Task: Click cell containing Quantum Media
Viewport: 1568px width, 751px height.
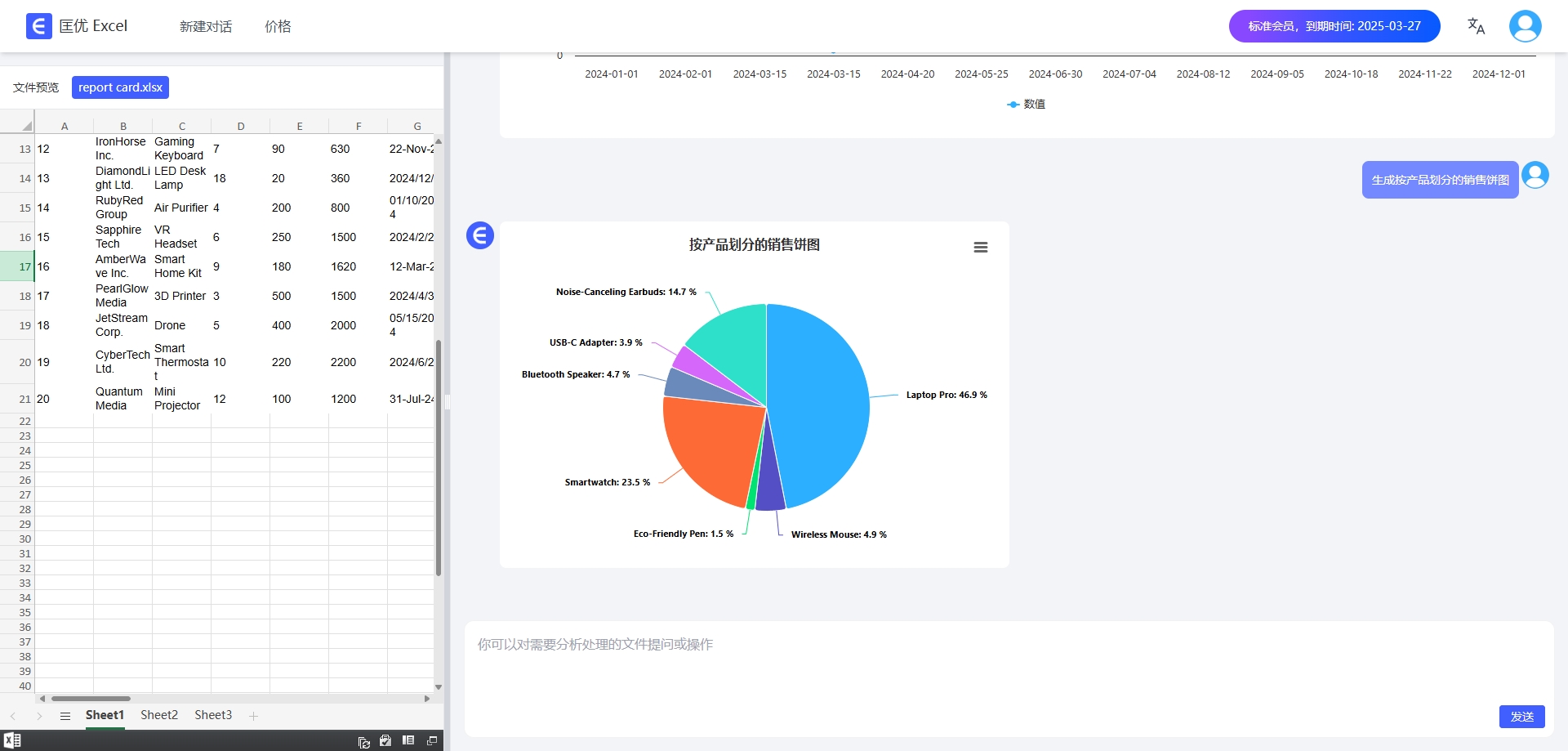Action: [123, 399]
